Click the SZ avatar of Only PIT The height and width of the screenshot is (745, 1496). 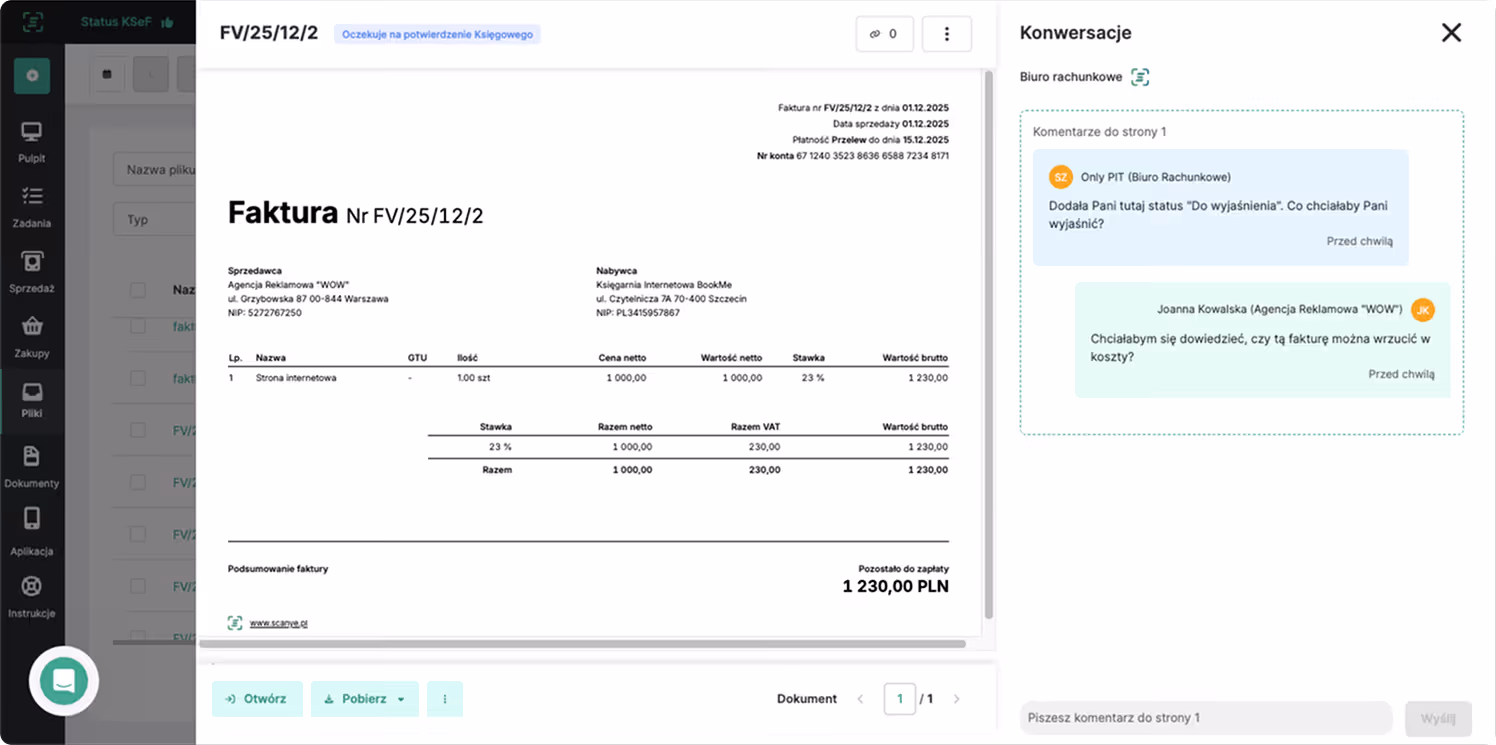1061,177
